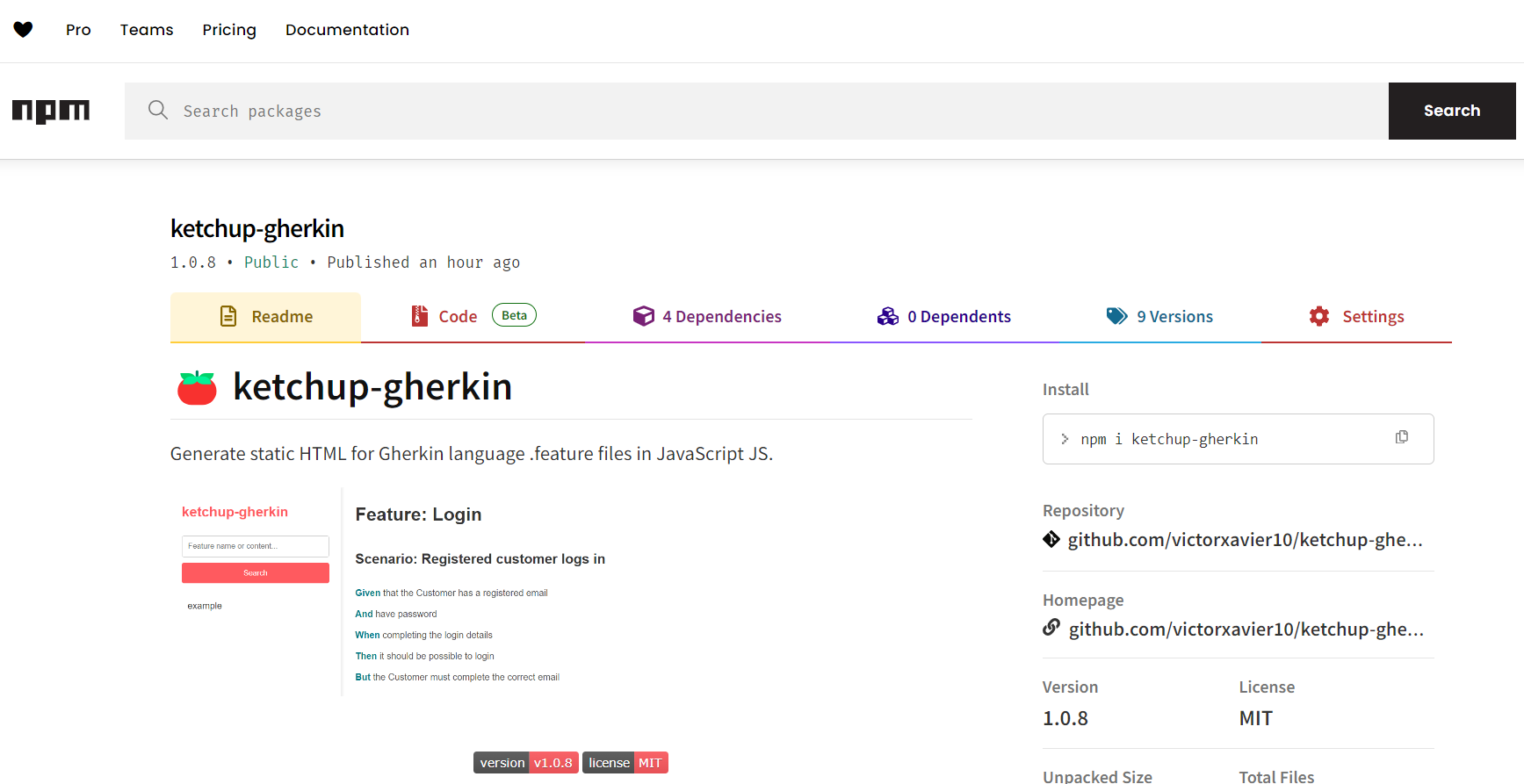Click the license MIT badge
The width and height of the screenshot is (1524, 784).
point(625,762)
